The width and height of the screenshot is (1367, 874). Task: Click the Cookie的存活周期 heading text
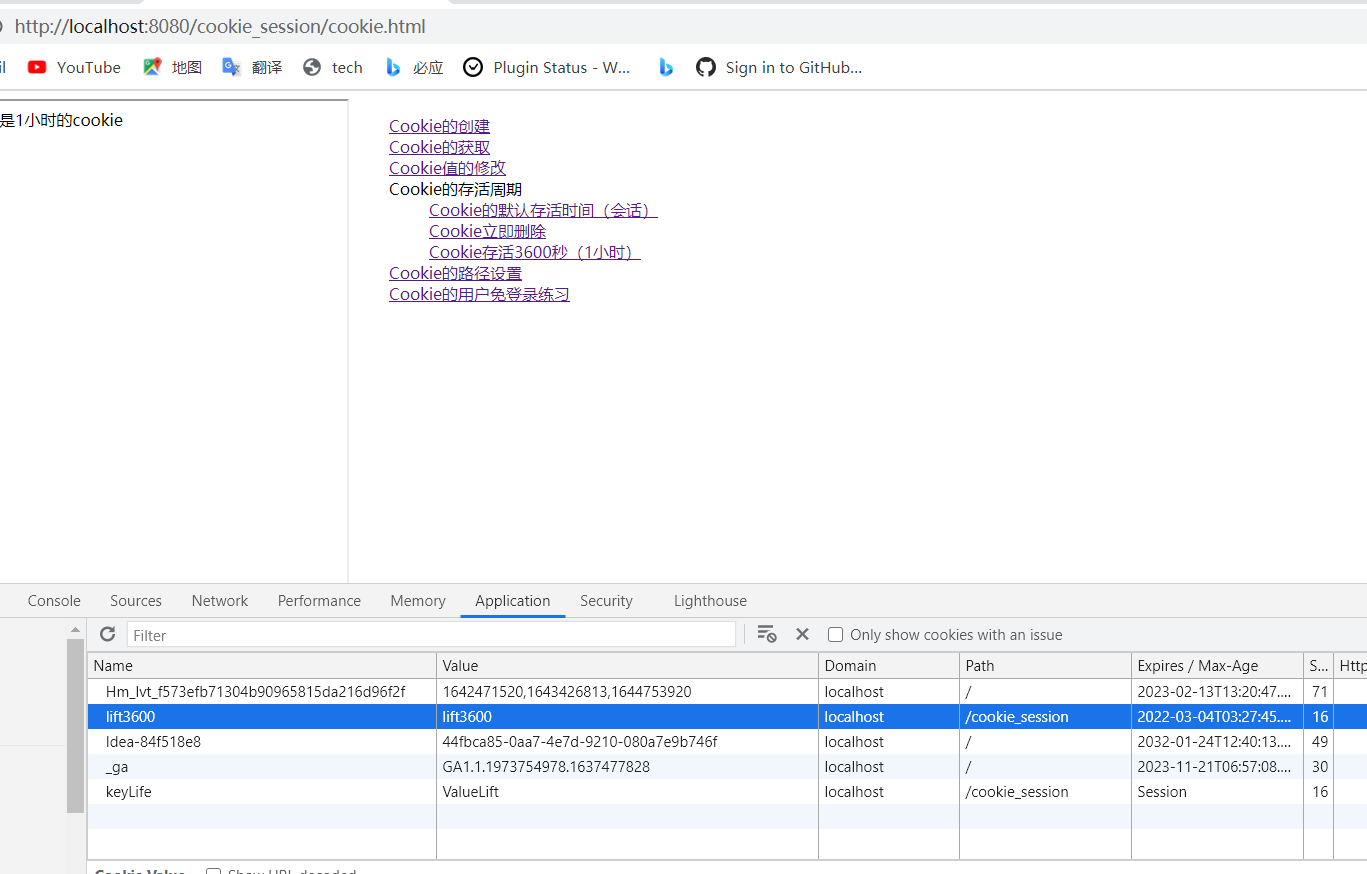tap(455, 189)
